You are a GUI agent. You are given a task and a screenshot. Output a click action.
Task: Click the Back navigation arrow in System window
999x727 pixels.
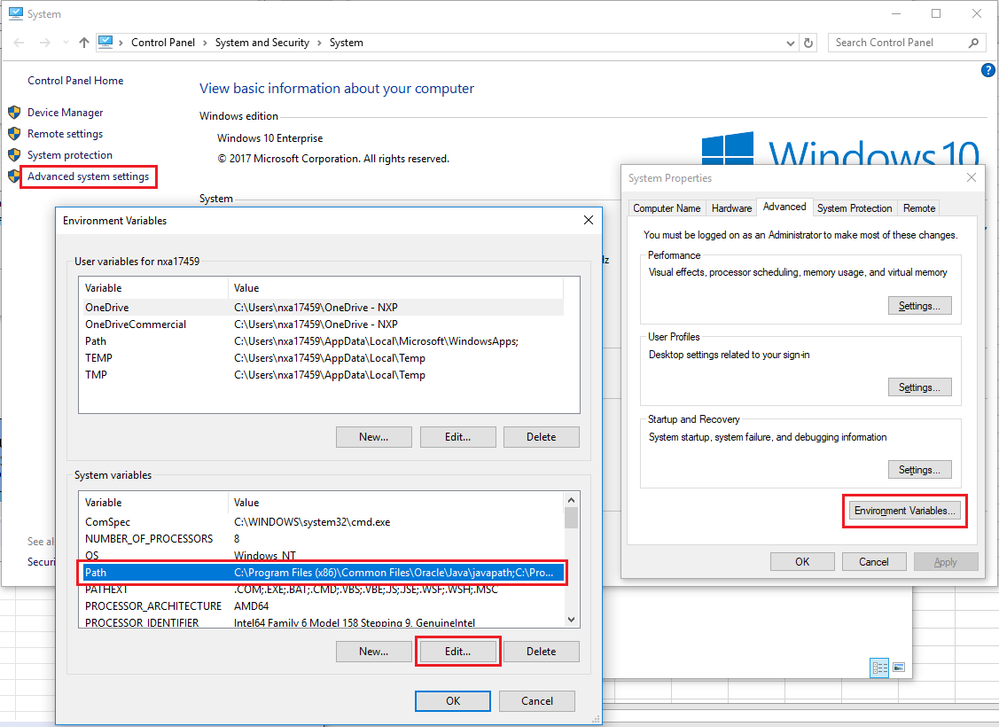[18, 43]
